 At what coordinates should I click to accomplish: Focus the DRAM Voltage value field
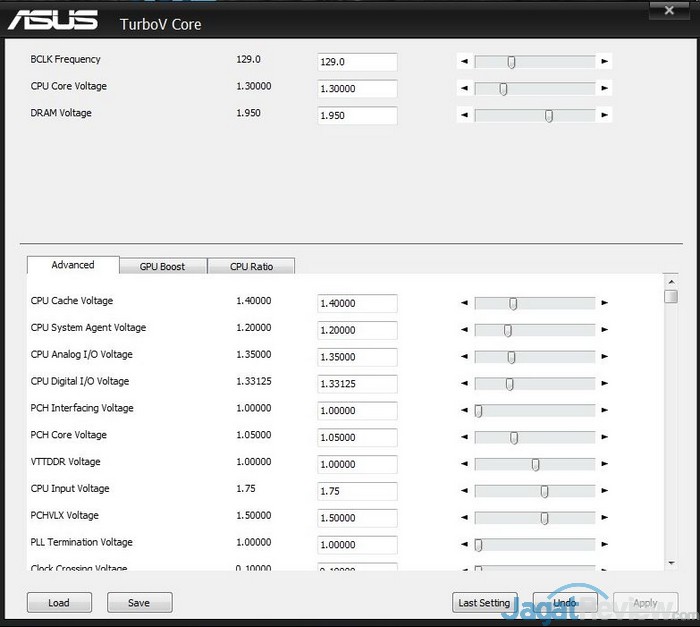coord(357,116)
